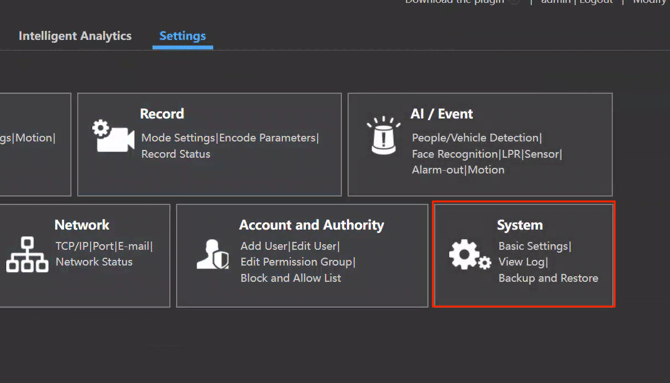The height and width of the screenshot is (383, 670).
Task: View Record Status page
Action: (176, 154)
